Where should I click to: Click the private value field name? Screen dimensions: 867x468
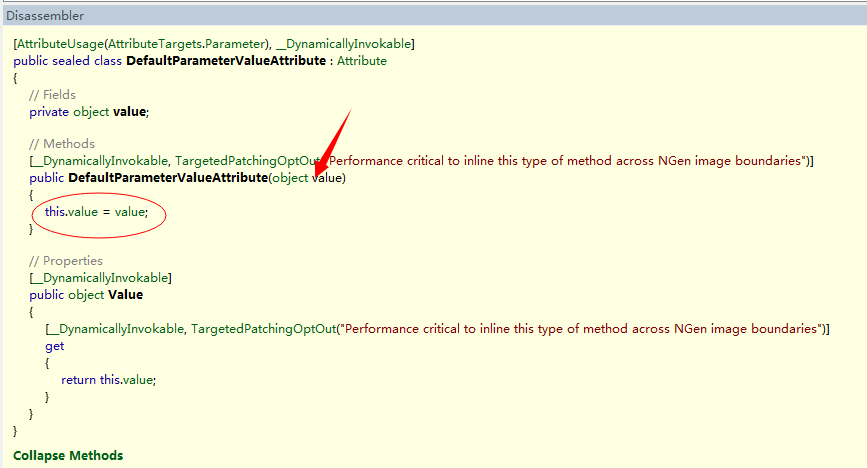pos(129,112)
